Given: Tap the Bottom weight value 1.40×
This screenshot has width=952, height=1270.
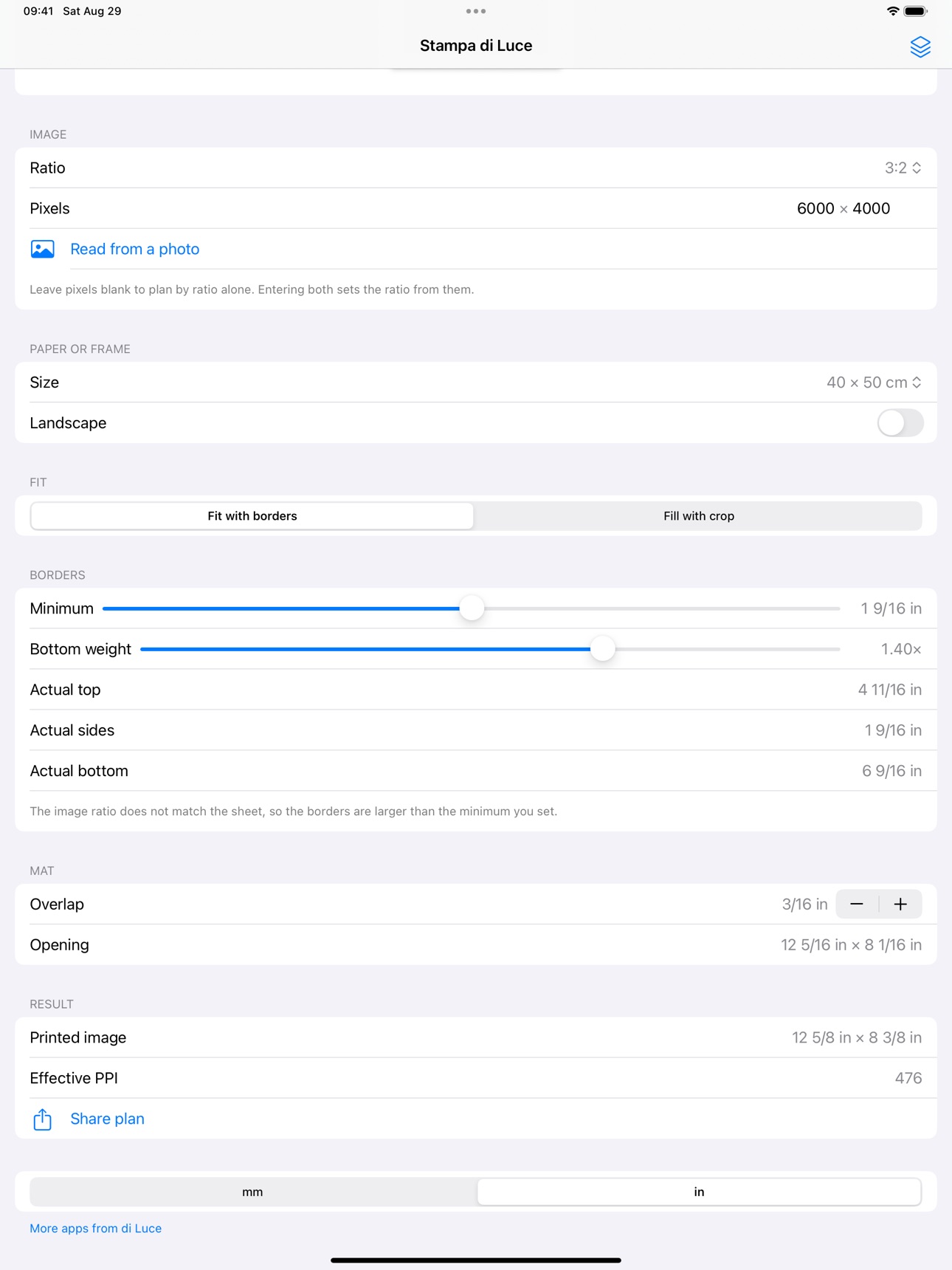Looking at the screenshot, I should 901,649.
